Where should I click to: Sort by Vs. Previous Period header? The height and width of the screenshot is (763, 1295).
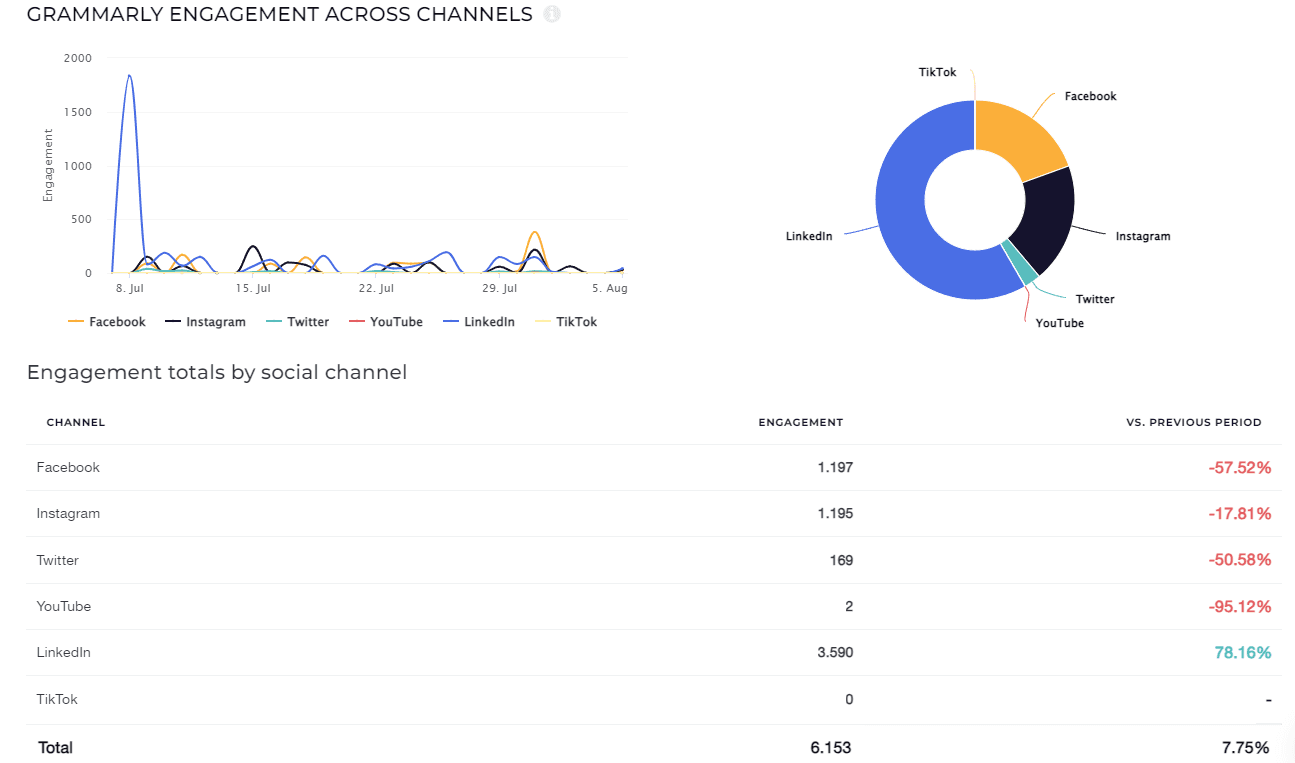(1193, 422)
